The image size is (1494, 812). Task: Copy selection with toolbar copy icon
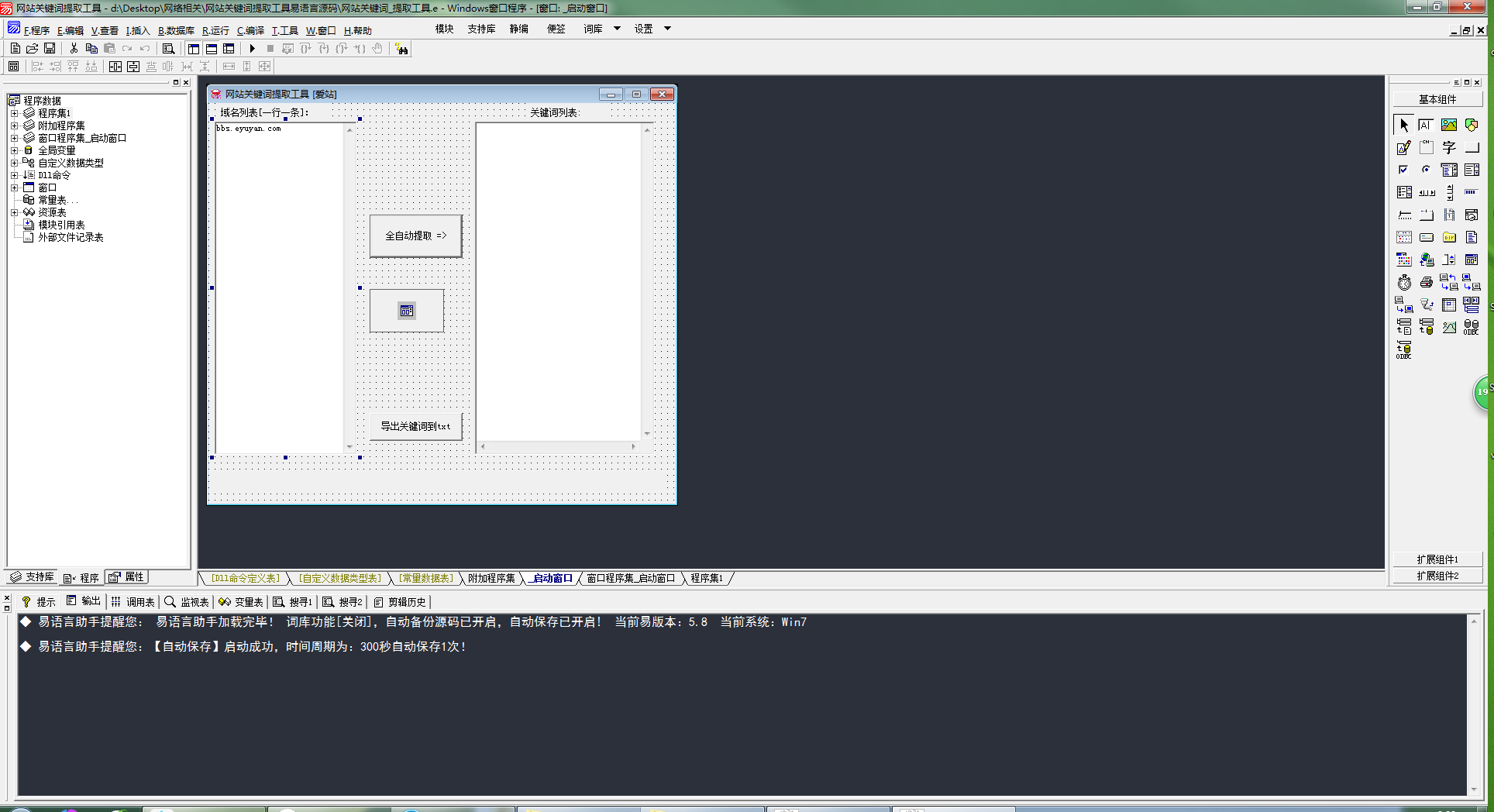tap(91, 48)
